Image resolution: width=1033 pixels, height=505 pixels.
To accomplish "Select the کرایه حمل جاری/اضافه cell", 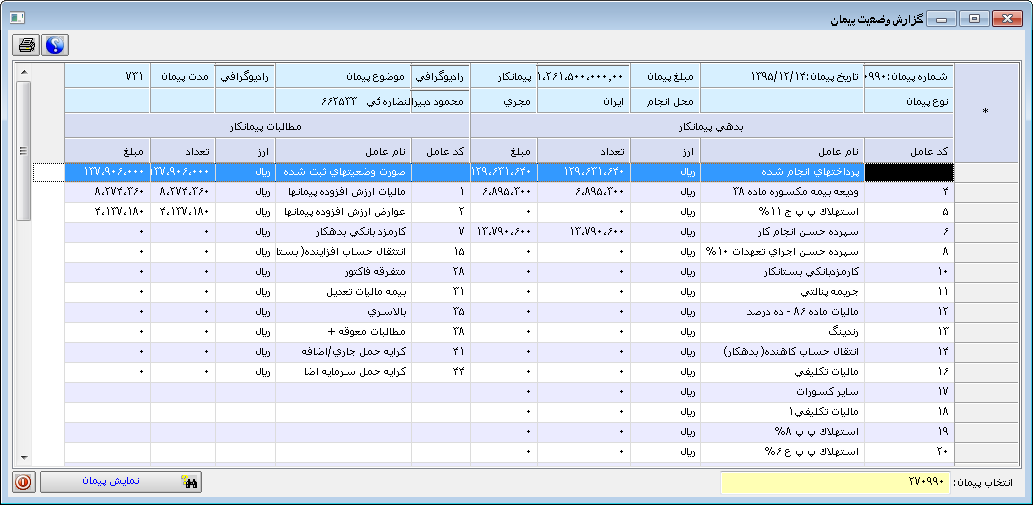I will coord(343,352).
